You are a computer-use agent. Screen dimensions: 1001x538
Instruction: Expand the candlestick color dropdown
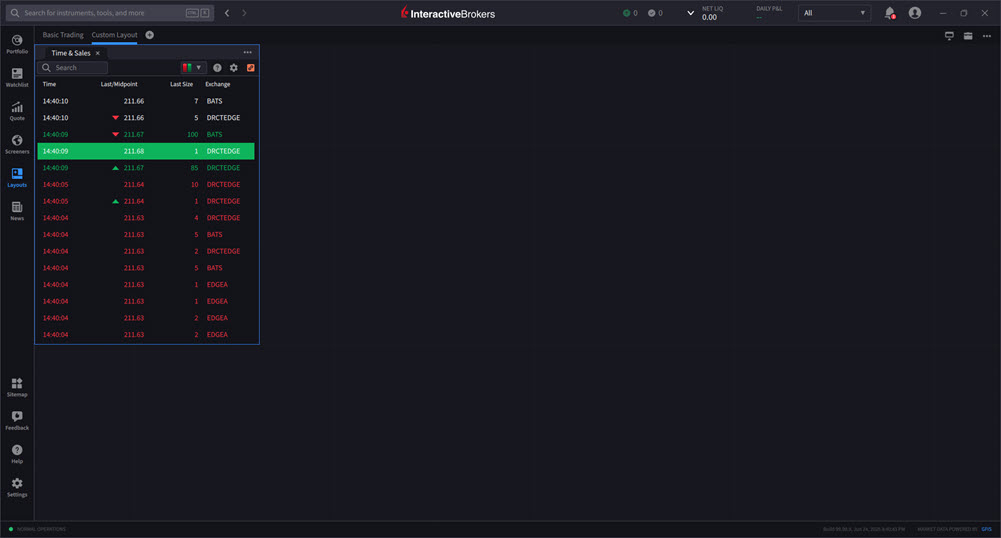[193, 68]
